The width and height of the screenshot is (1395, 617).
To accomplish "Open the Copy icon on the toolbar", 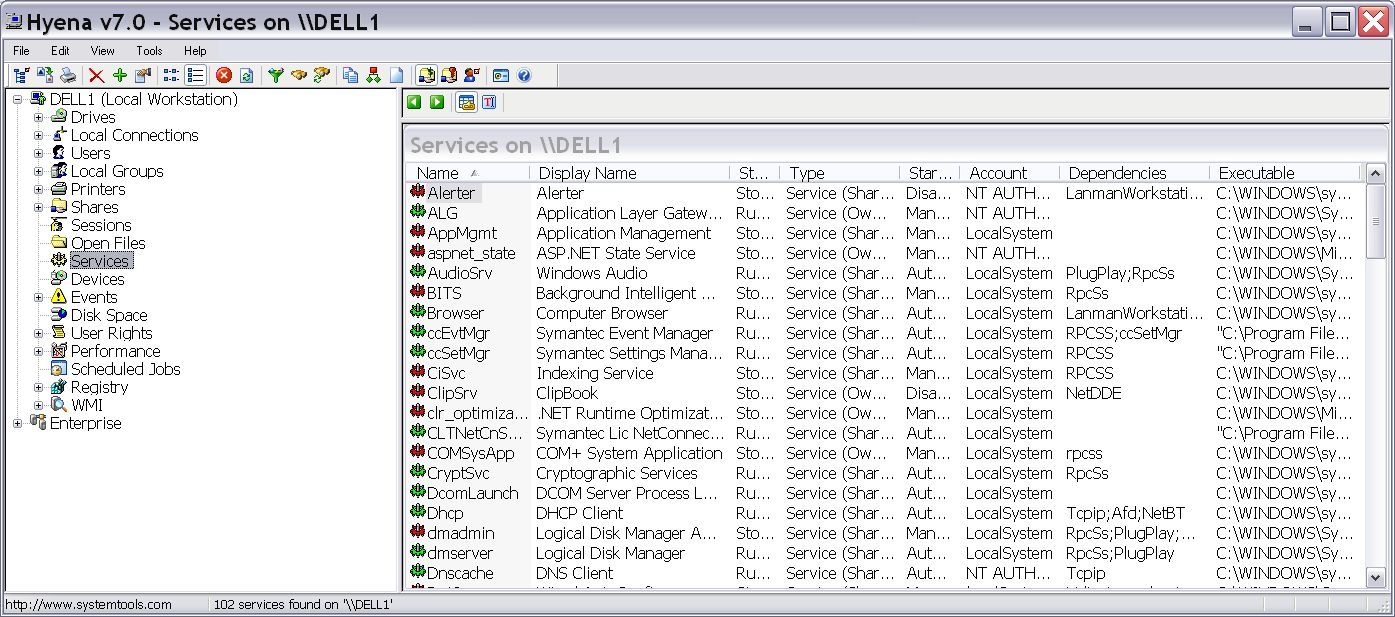I will (x=352, y=75).
